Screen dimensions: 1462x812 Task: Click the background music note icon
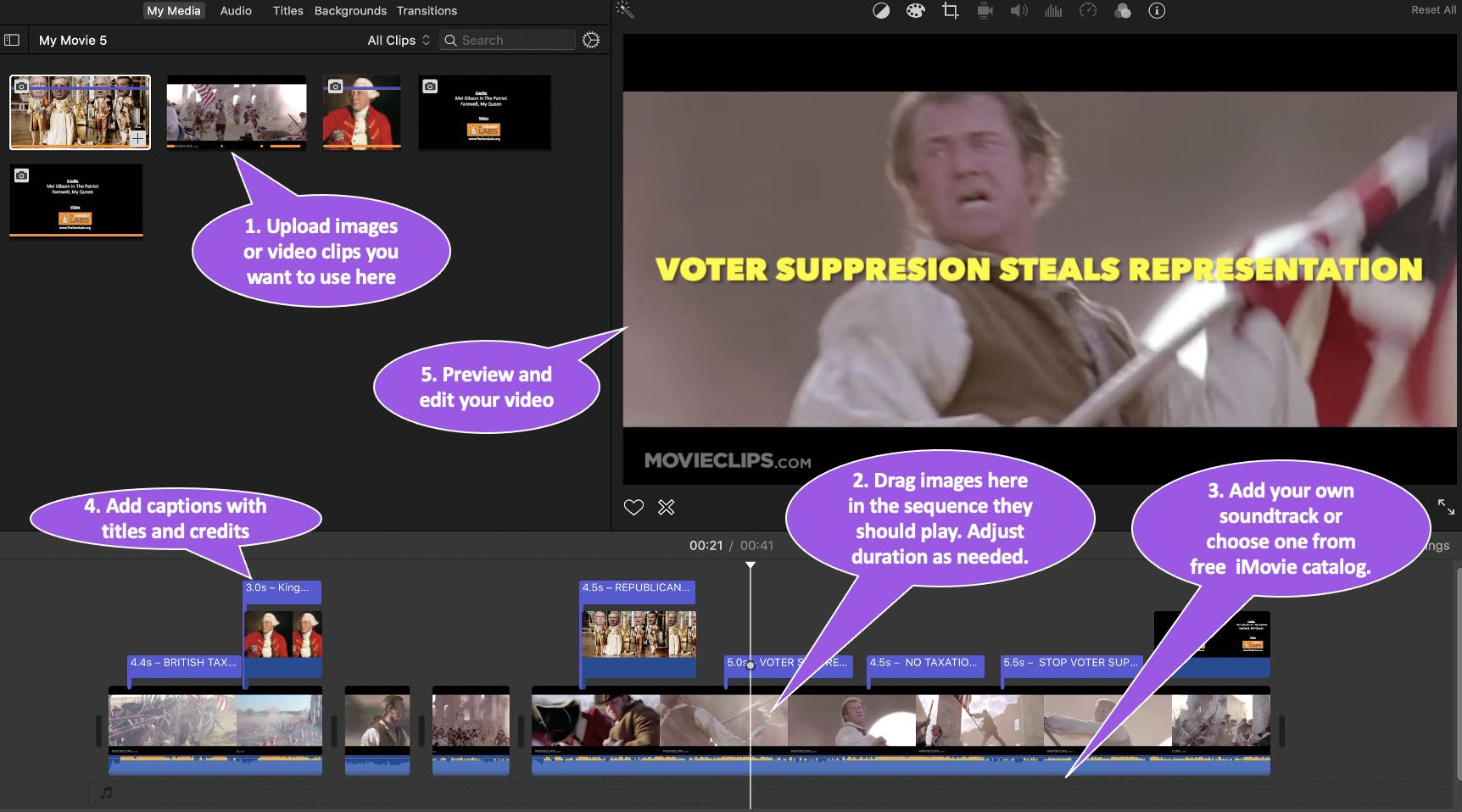point(106,793)
